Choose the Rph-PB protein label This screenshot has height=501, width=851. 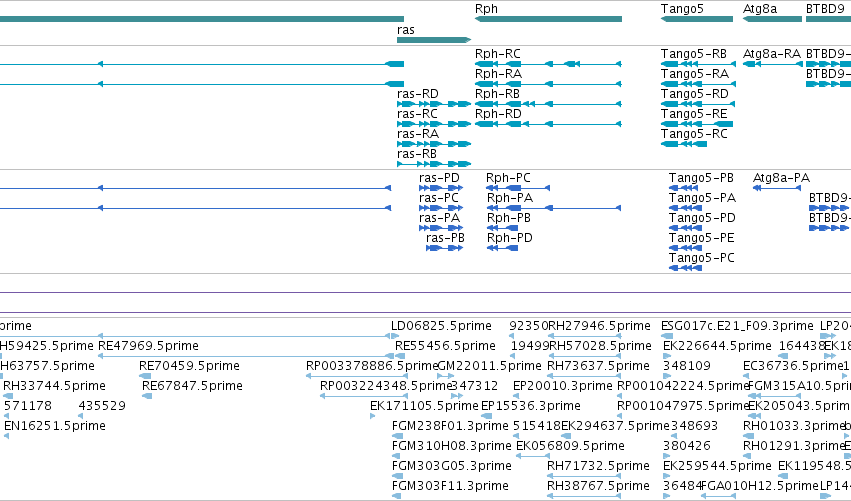coord(509,218)
